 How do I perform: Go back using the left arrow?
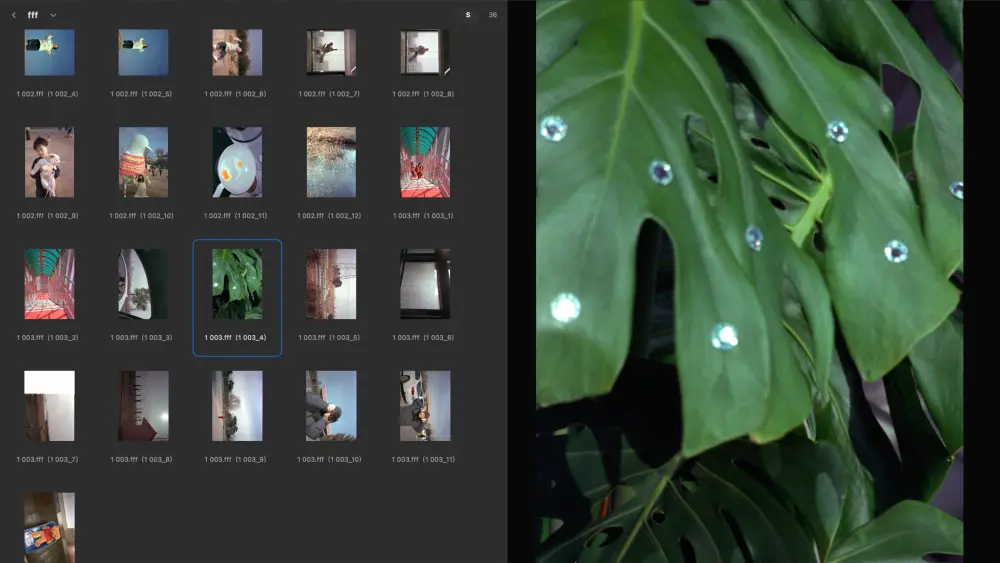(x=13, y=15)
